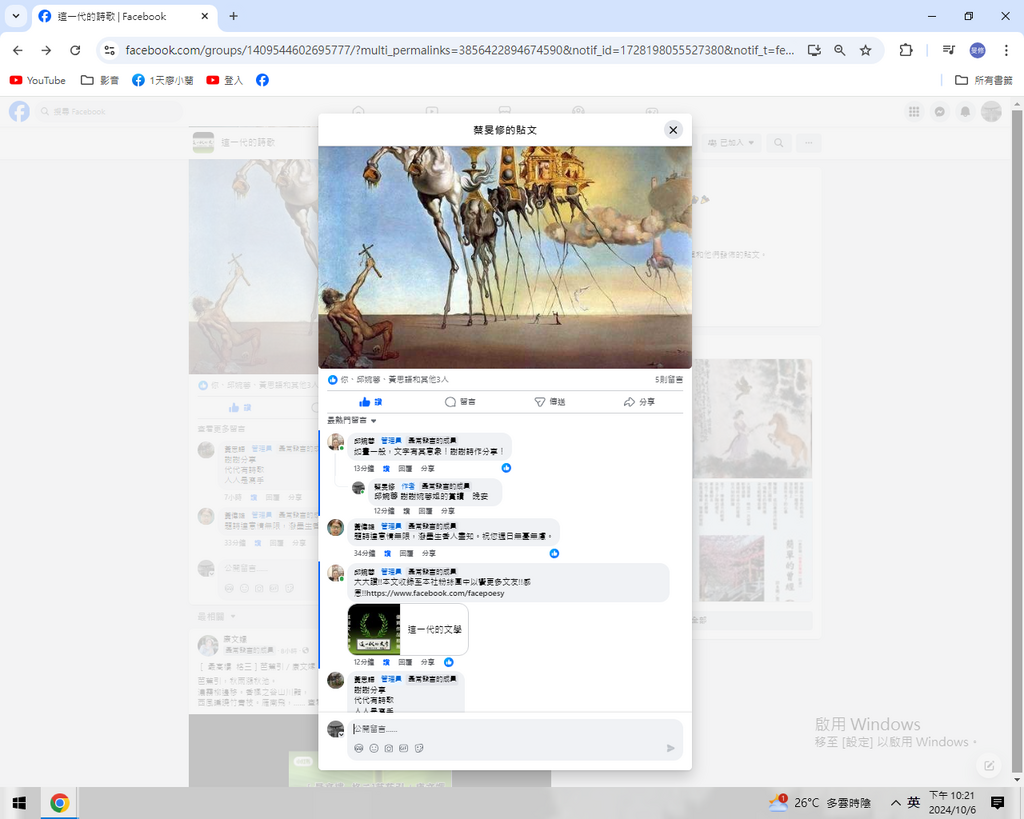Viewport: 1024px width, 819px height.
Task: Open the sticker picker in comment box
Action: tap(419, 748)
